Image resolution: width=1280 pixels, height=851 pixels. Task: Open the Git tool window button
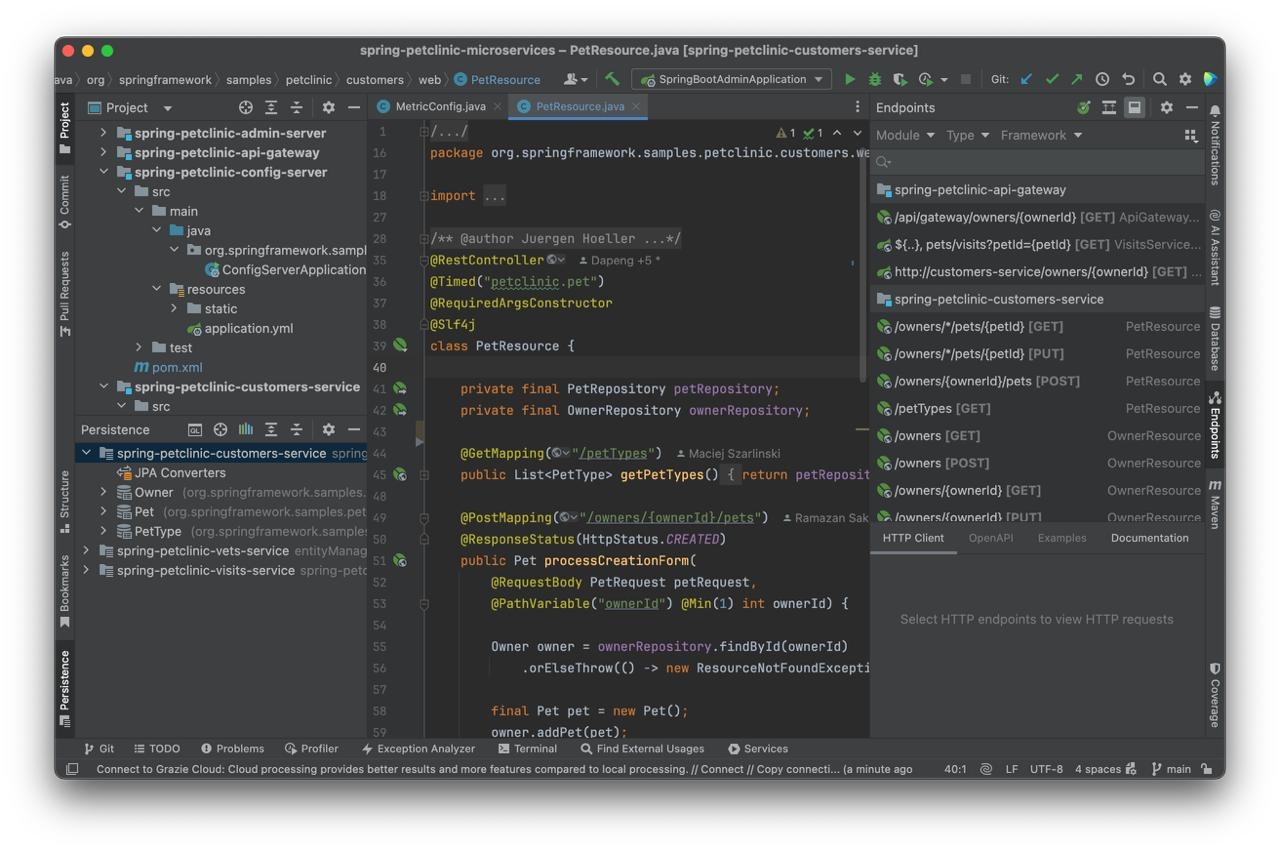point(99,749)
